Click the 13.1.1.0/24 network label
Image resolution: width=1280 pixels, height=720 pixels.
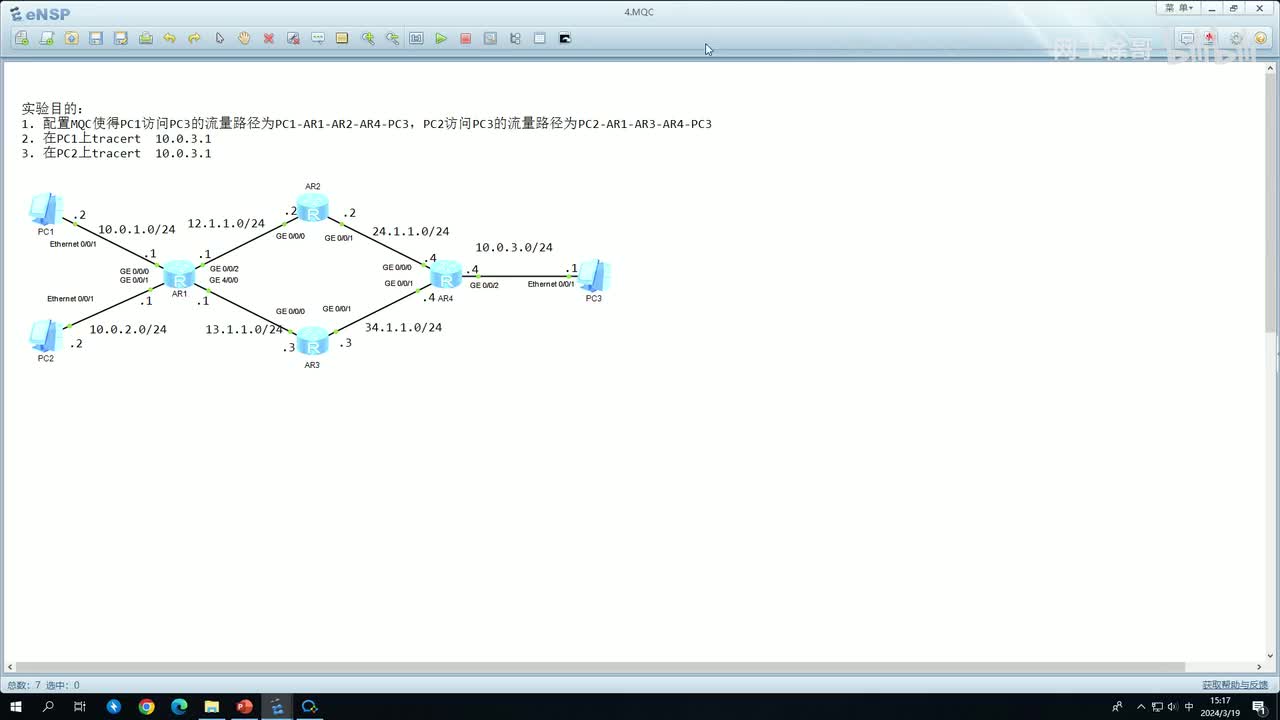[244, 330]
